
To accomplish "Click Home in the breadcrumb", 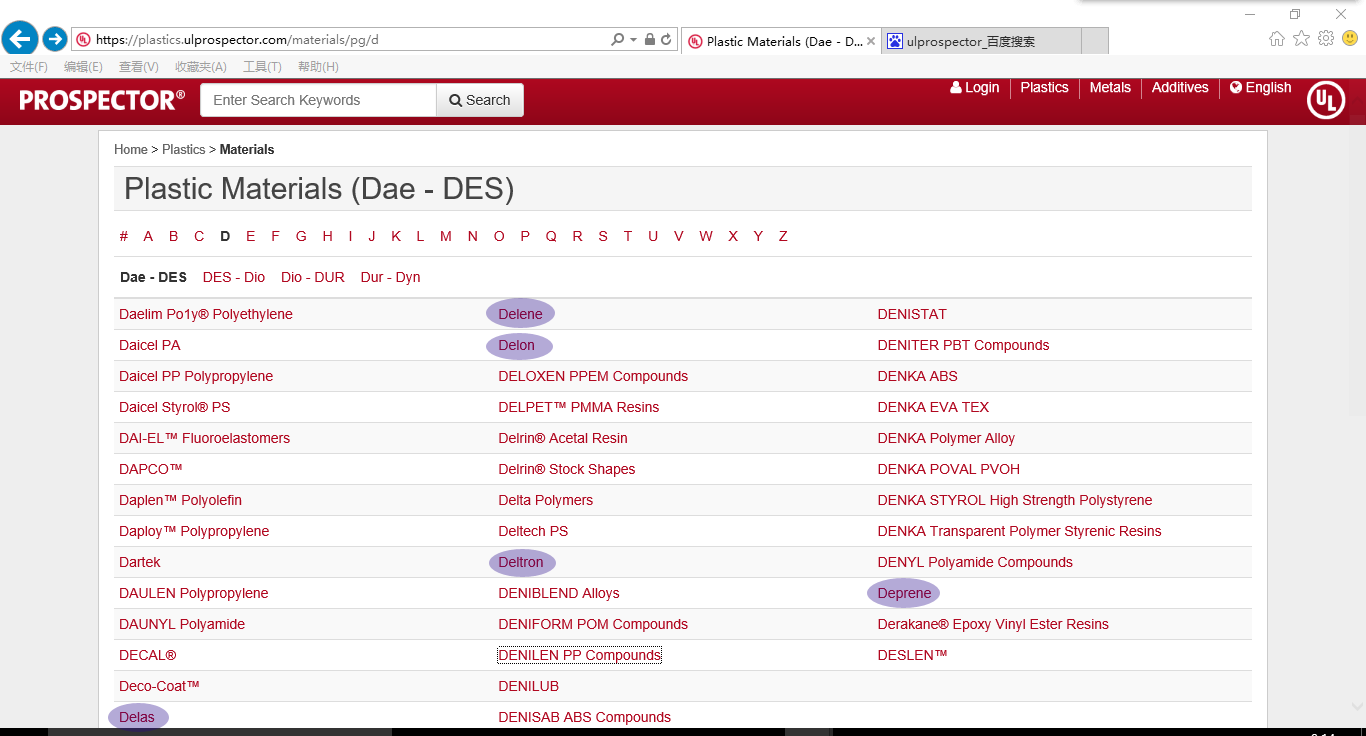I will pyautogui.click(x=131, y=149).
